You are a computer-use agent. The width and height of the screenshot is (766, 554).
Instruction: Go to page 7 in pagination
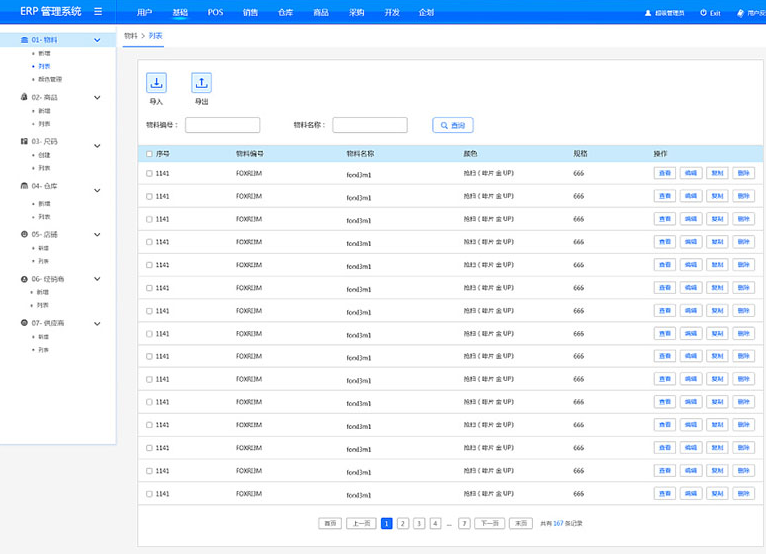464,523
